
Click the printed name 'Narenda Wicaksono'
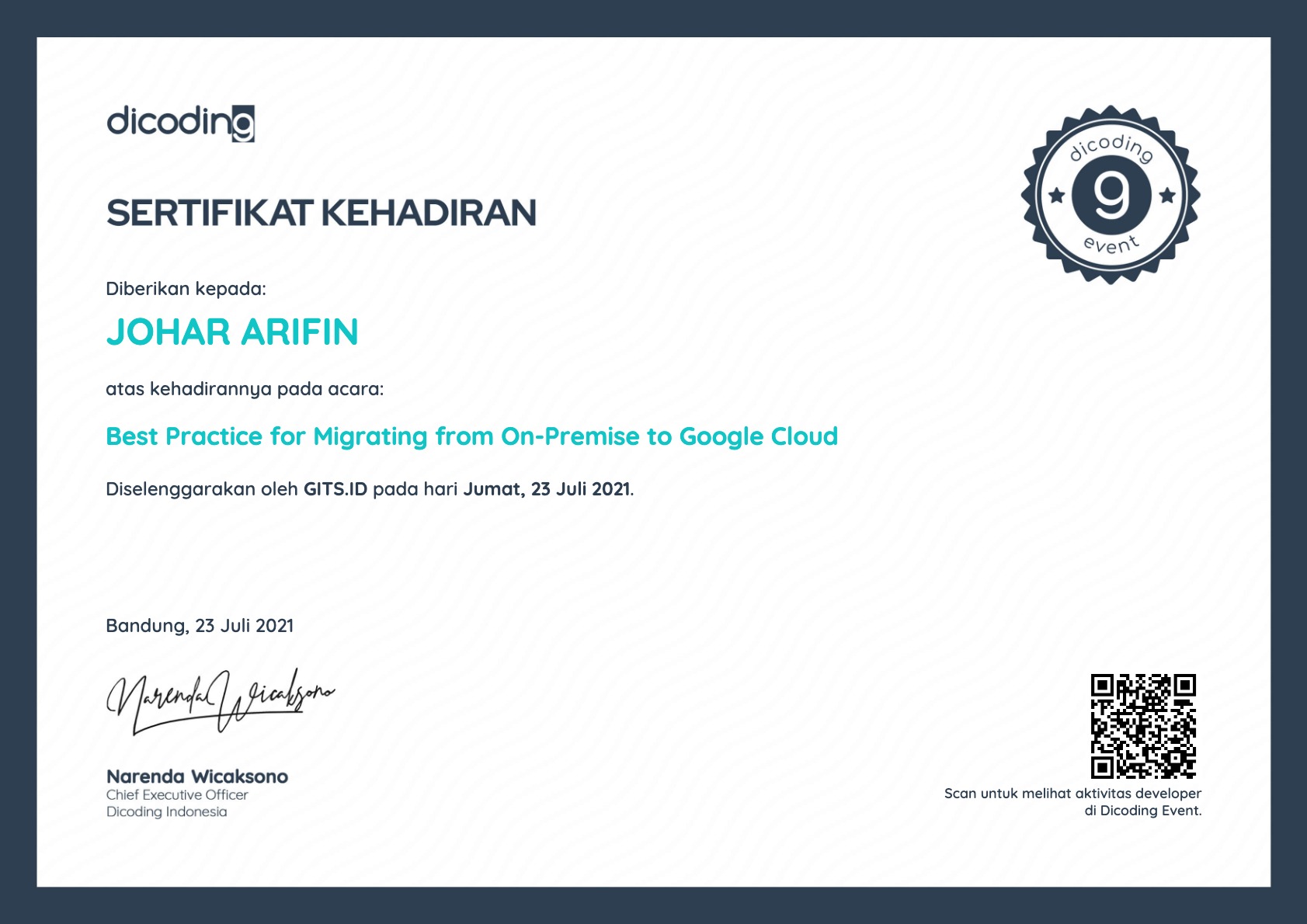(197, 776)
